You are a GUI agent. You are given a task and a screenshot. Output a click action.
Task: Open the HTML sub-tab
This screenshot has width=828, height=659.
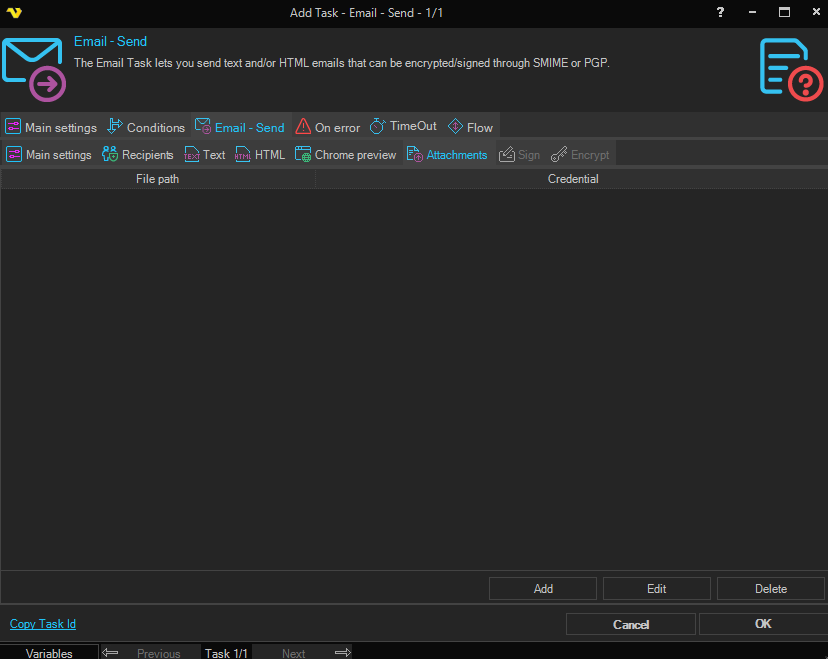260,155
